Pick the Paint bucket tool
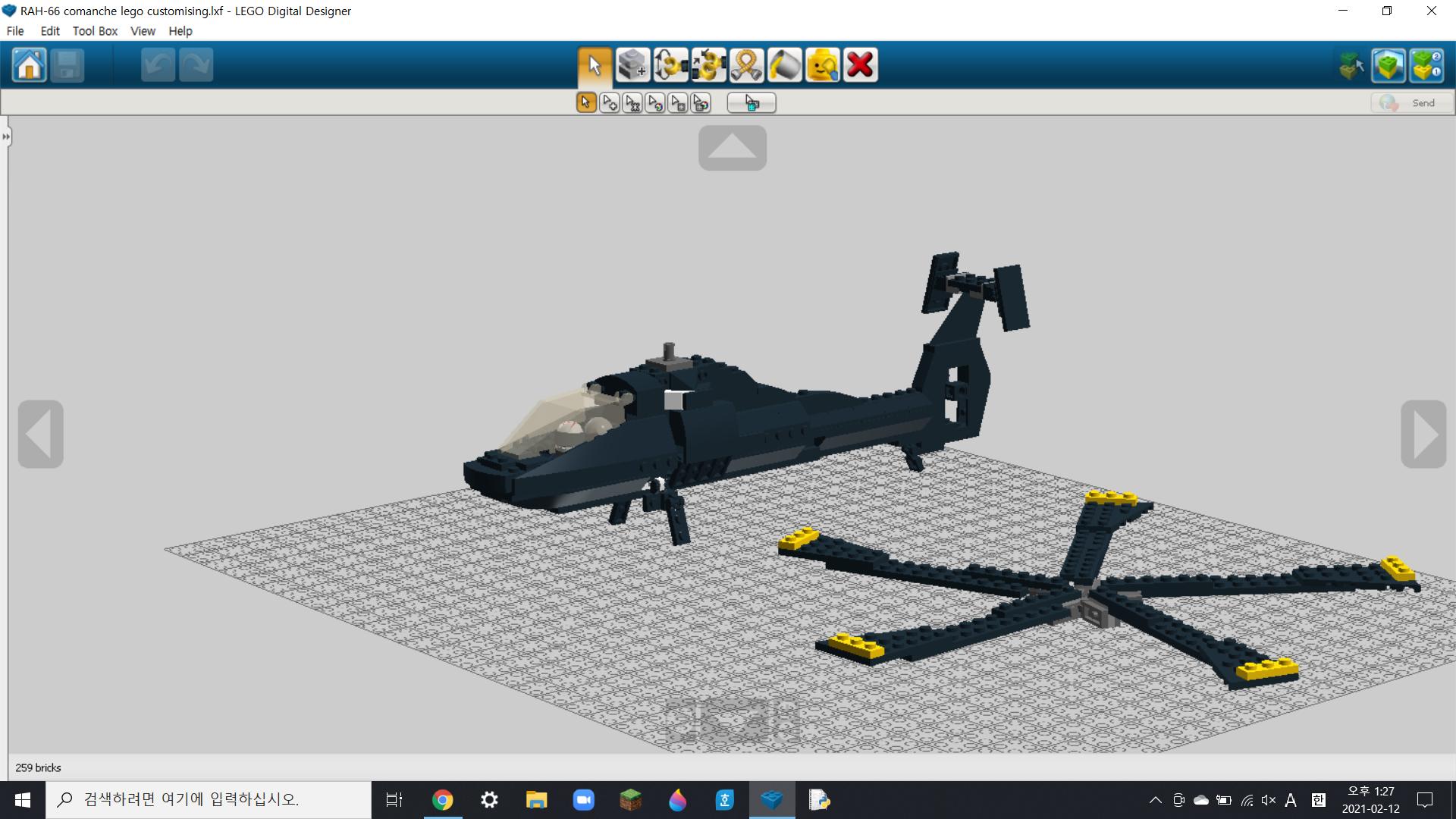 tap(784, 65)
